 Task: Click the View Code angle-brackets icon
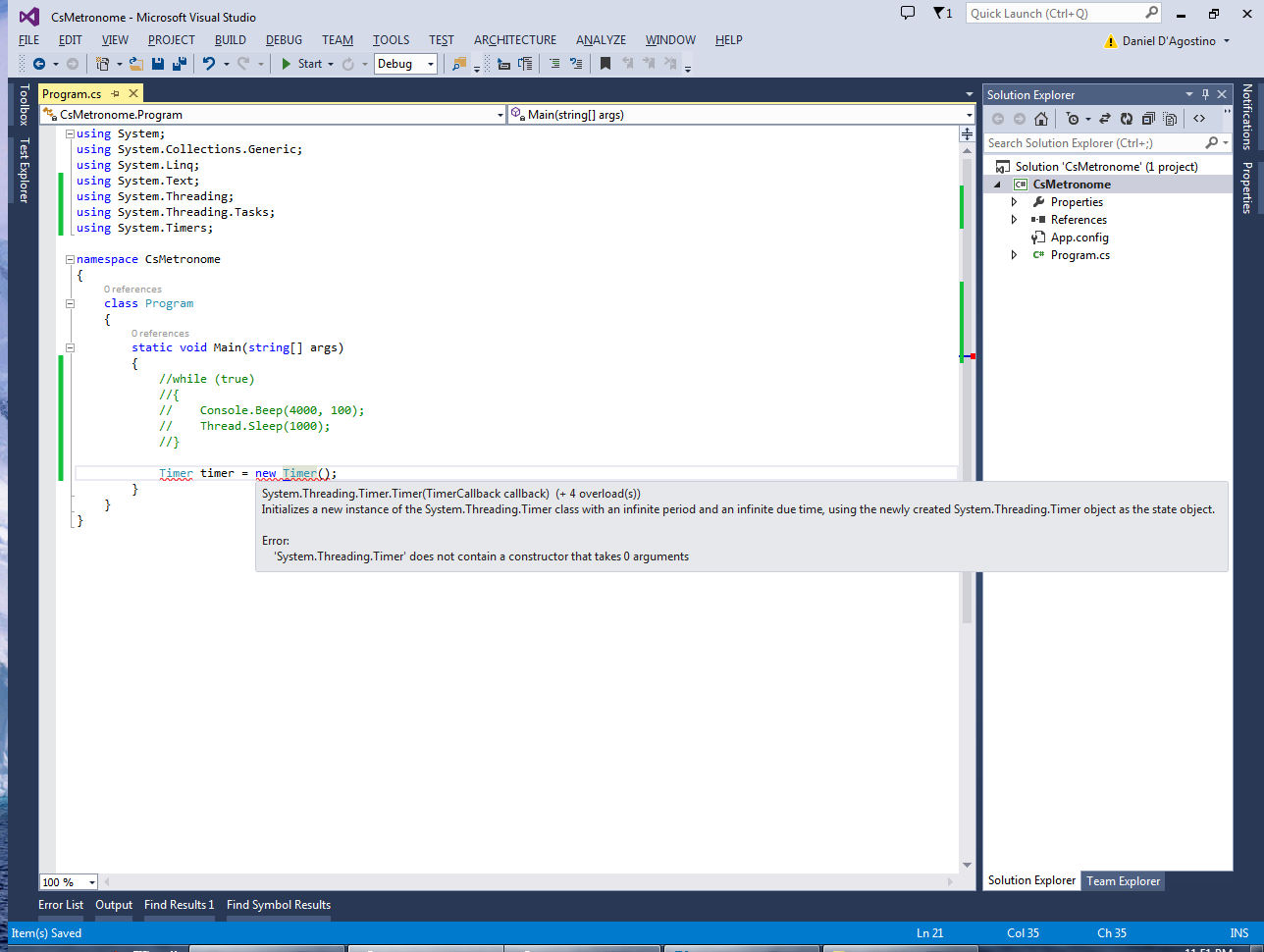coord(1199,119)
